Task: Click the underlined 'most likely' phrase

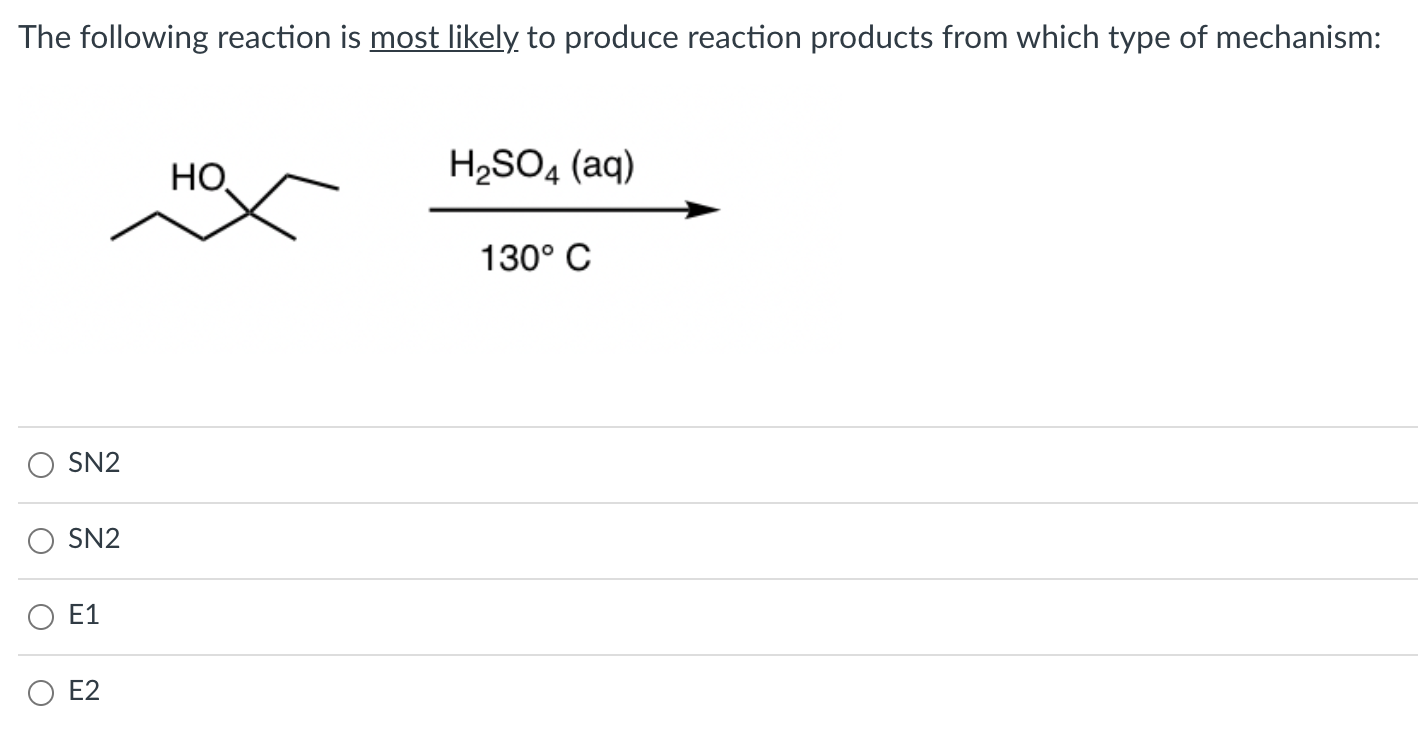Action: [443, 37]
